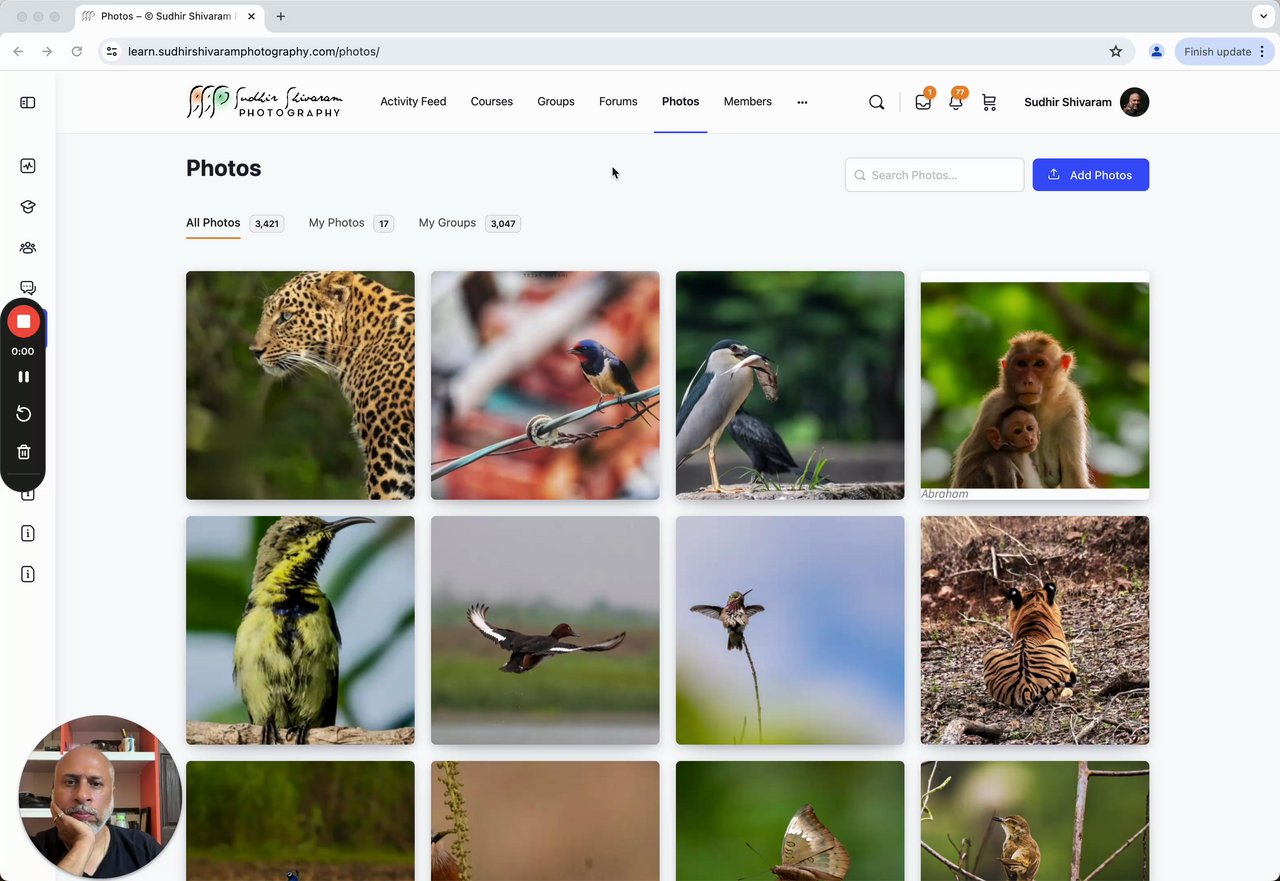Open the shopping cart icon
The width and height of the screenshot is (1280, 881).
pos(989,102)
